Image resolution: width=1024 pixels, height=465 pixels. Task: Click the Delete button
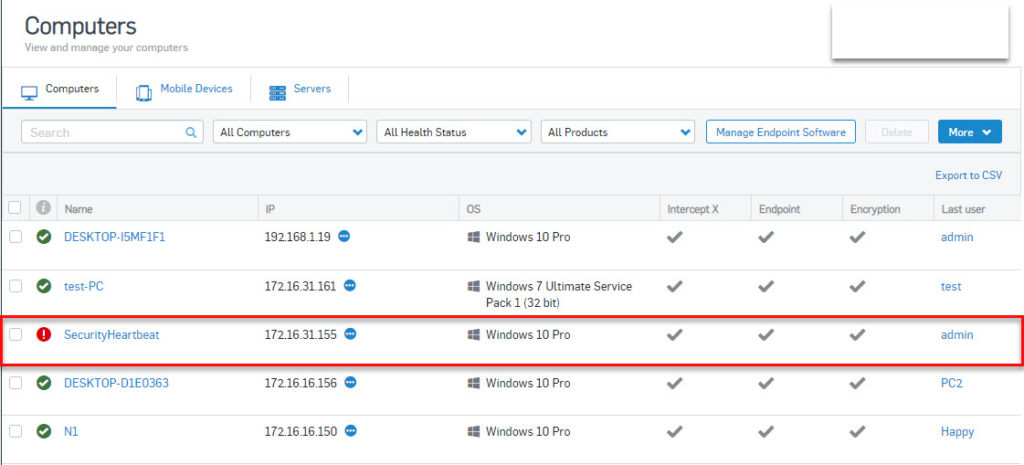(x=897, y=132)
